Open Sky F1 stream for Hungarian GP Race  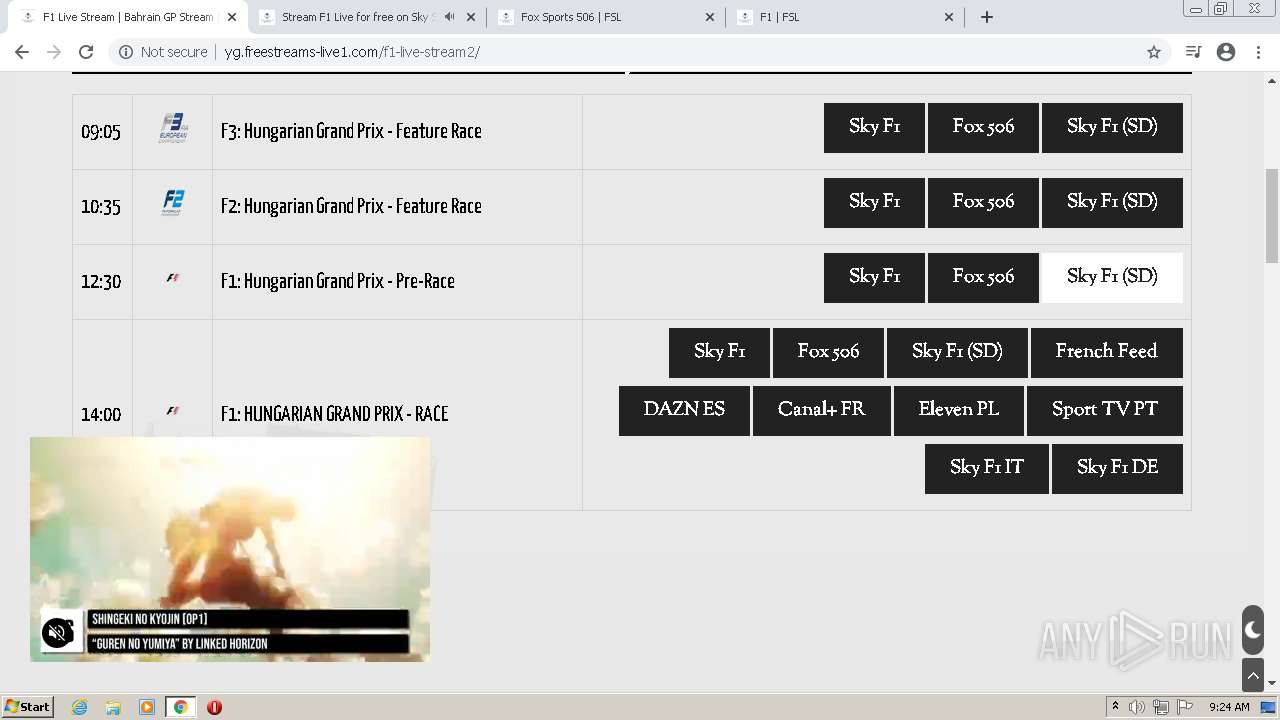[x=719, y=352]
